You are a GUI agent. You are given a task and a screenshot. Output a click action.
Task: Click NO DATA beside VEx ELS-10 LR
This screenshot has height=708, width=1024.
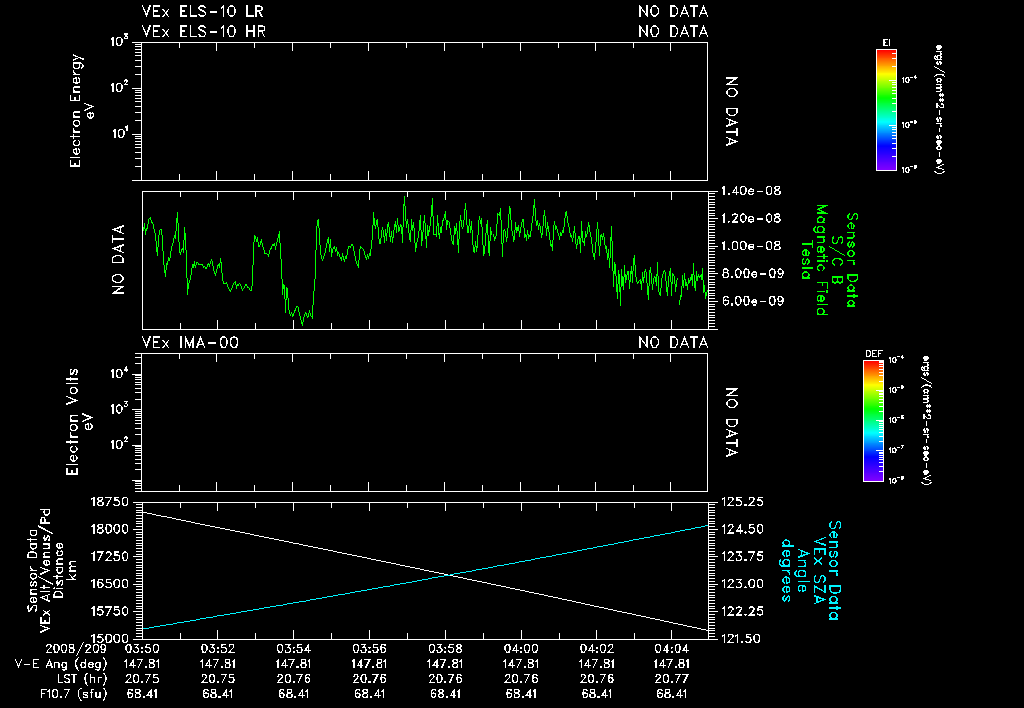click(673, 11)
